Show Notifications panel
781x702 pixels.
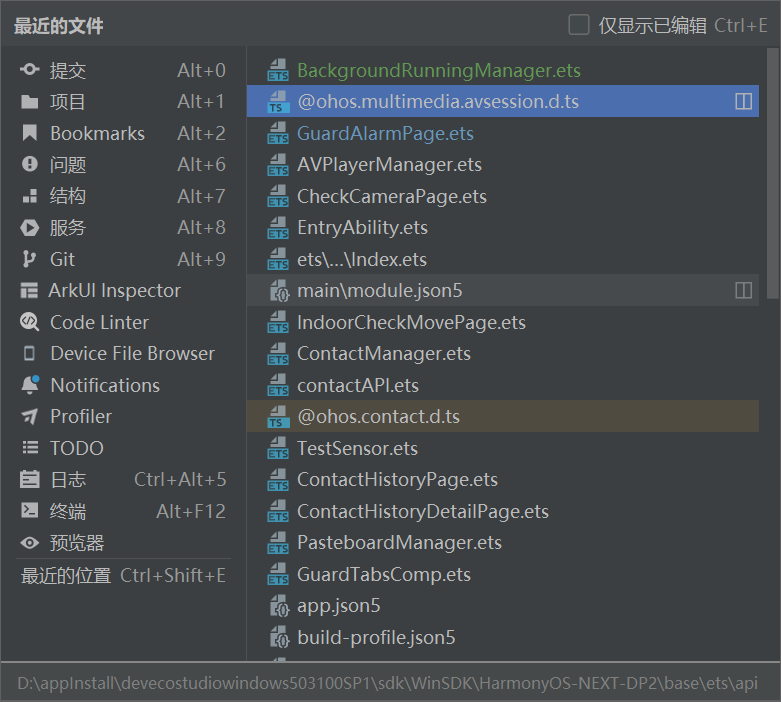click(123, 385)
